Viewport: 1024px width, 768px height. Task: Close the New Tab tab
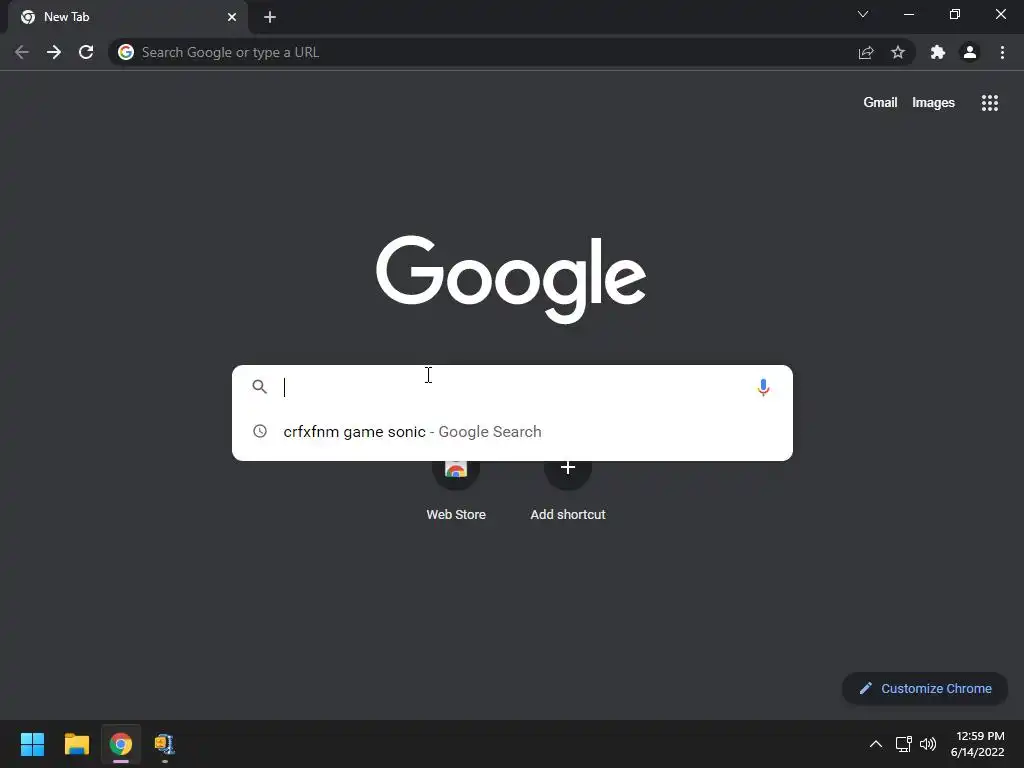[232, 17]
